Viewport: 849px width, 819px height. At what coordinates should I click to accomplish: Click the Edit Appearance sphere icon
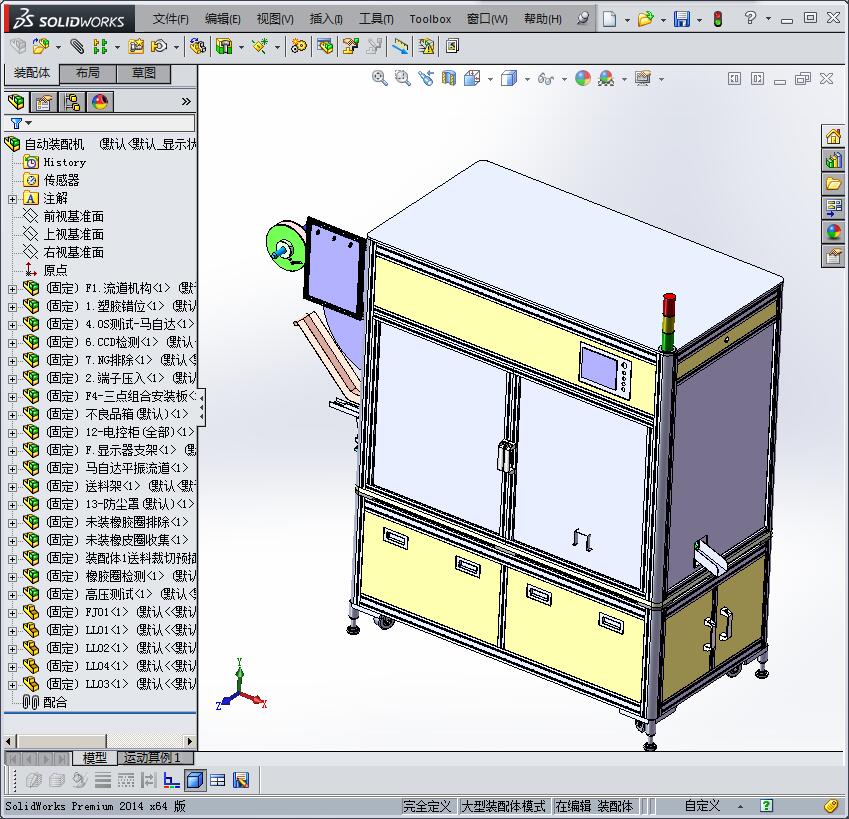click(x=583, y=78)
